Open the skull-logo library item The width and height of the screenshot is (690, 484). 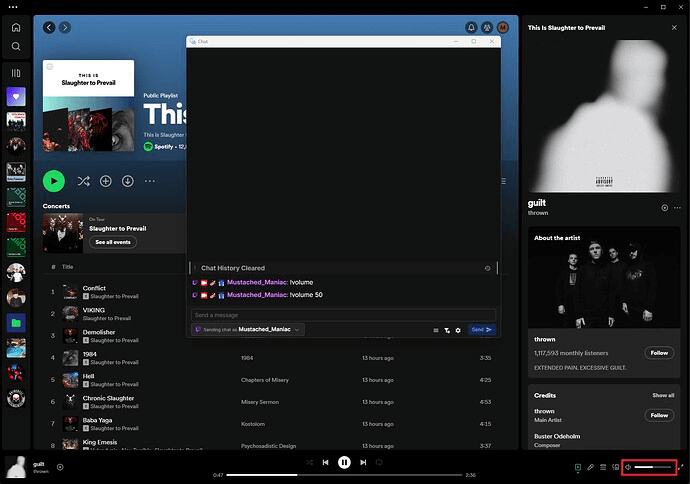(16, 399)
